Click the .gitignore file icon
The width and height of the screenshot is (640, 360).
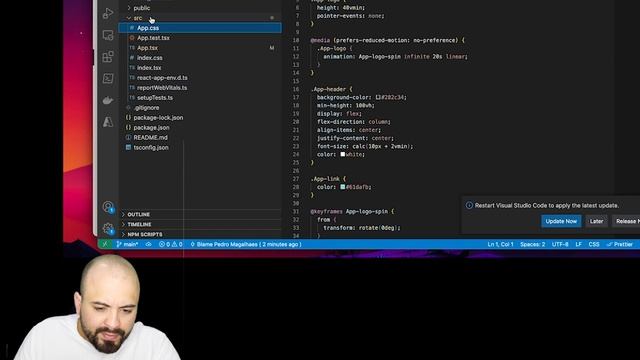pos(128,107)
